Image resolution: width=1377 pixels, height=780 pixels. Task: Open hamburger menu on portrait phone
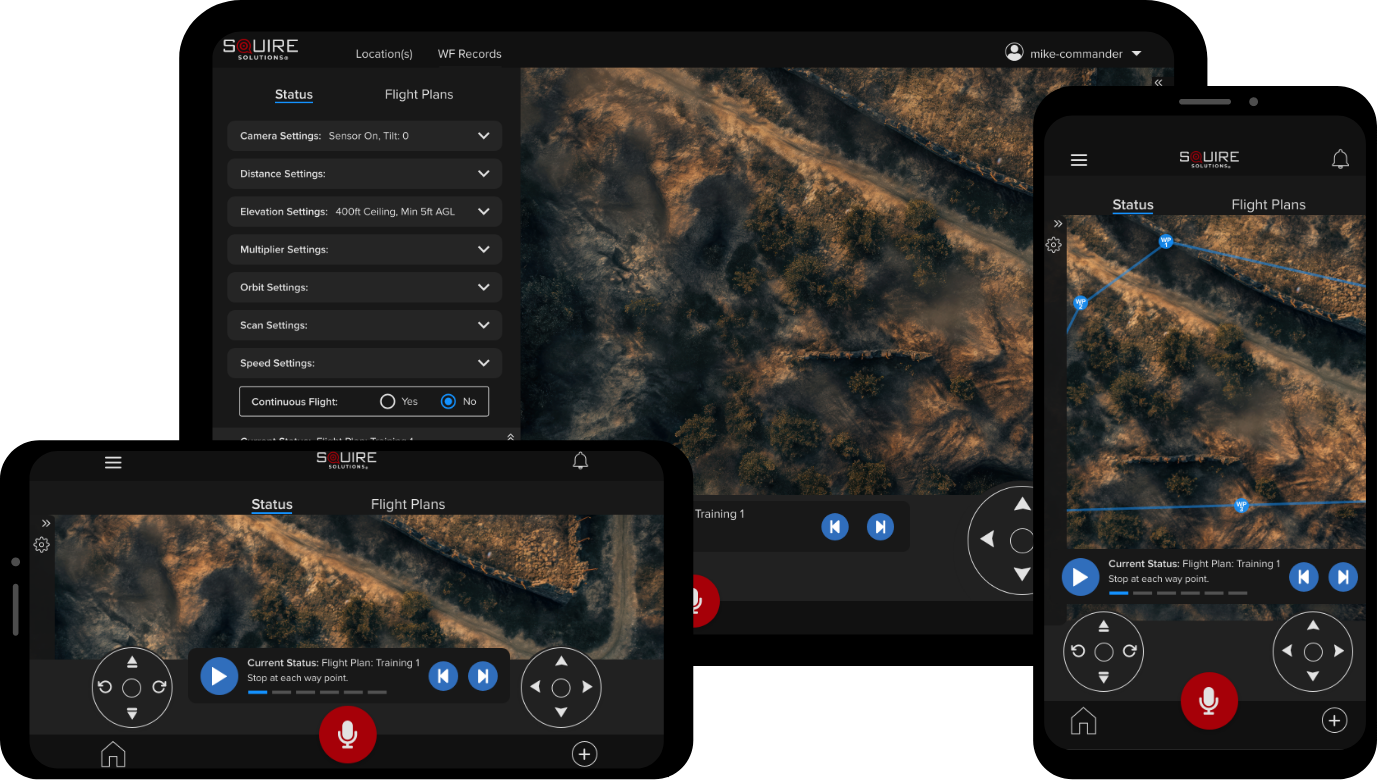pos(1079,160)
